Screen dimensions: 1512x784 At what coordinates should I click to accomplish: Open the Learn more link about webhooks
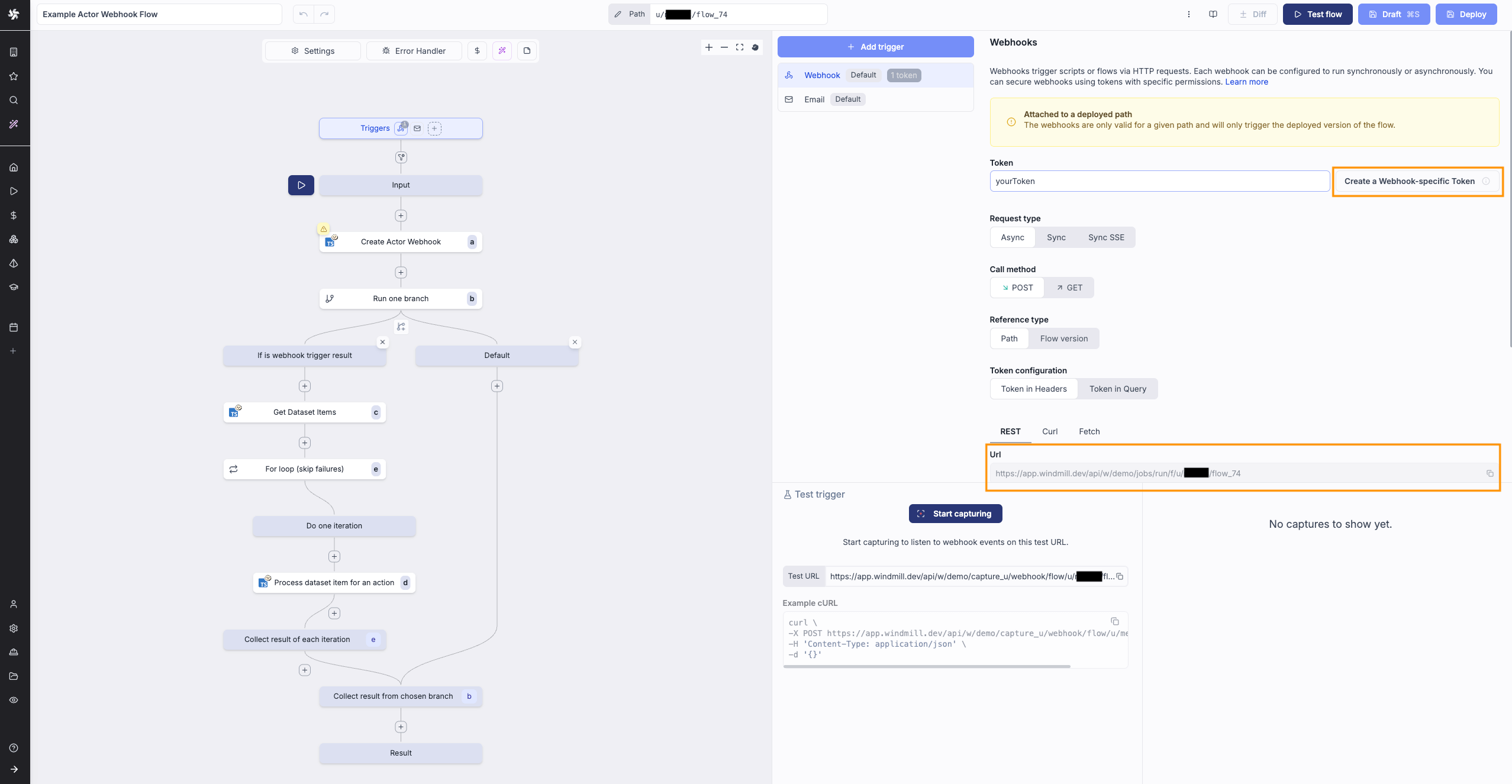coord(1246,82)
